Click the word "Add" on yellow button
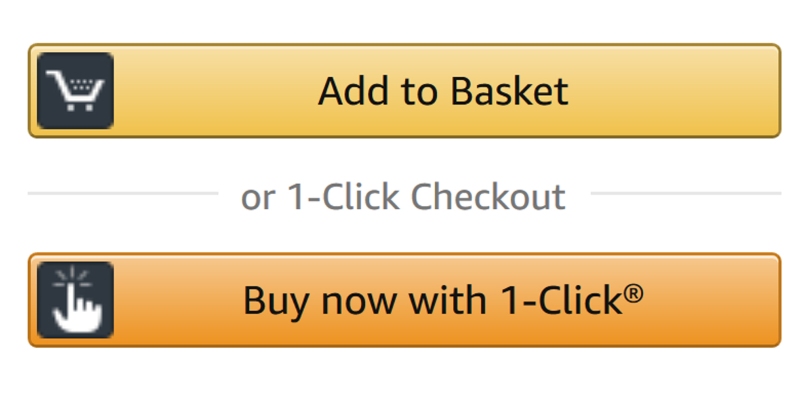This screenshot has height=400, width=800. pos(346,92)
